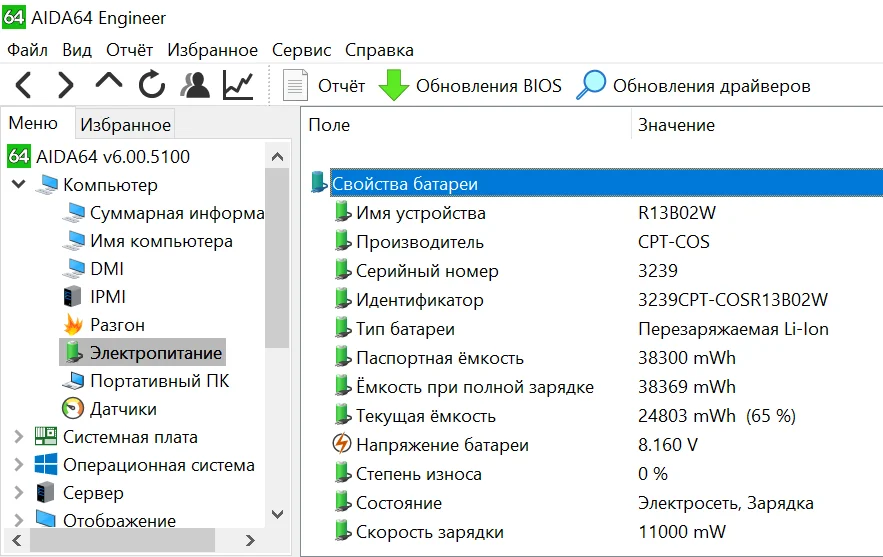
Task: Select the Свойства батареи header row
Action: coord(606,182)
